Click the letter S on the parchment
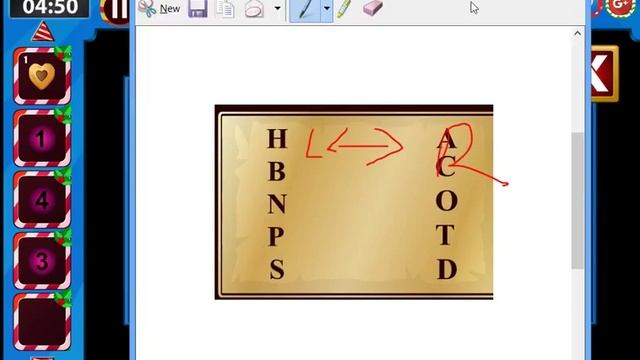 [x=277, y=269]
